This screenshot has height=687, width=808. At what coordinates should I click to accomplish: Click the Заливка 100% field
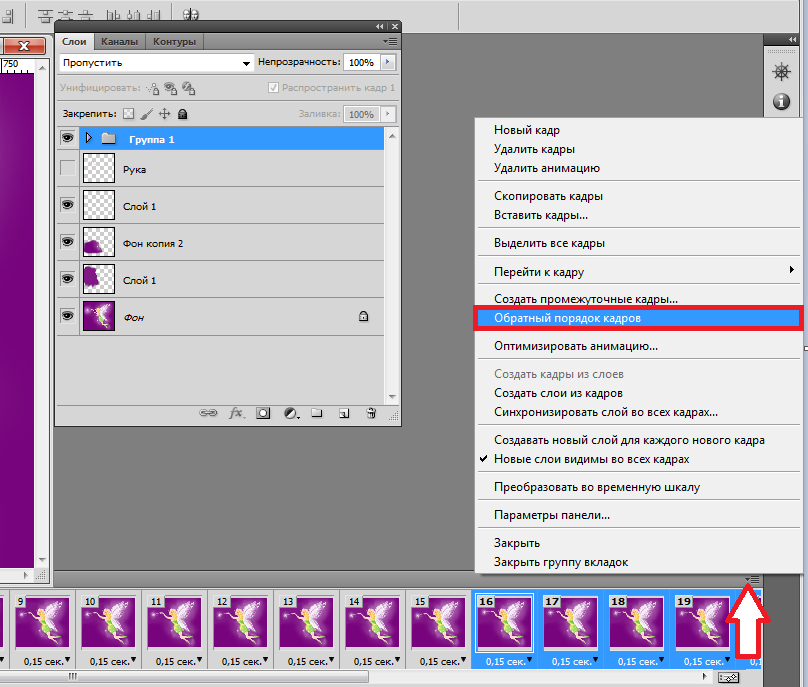362,114
